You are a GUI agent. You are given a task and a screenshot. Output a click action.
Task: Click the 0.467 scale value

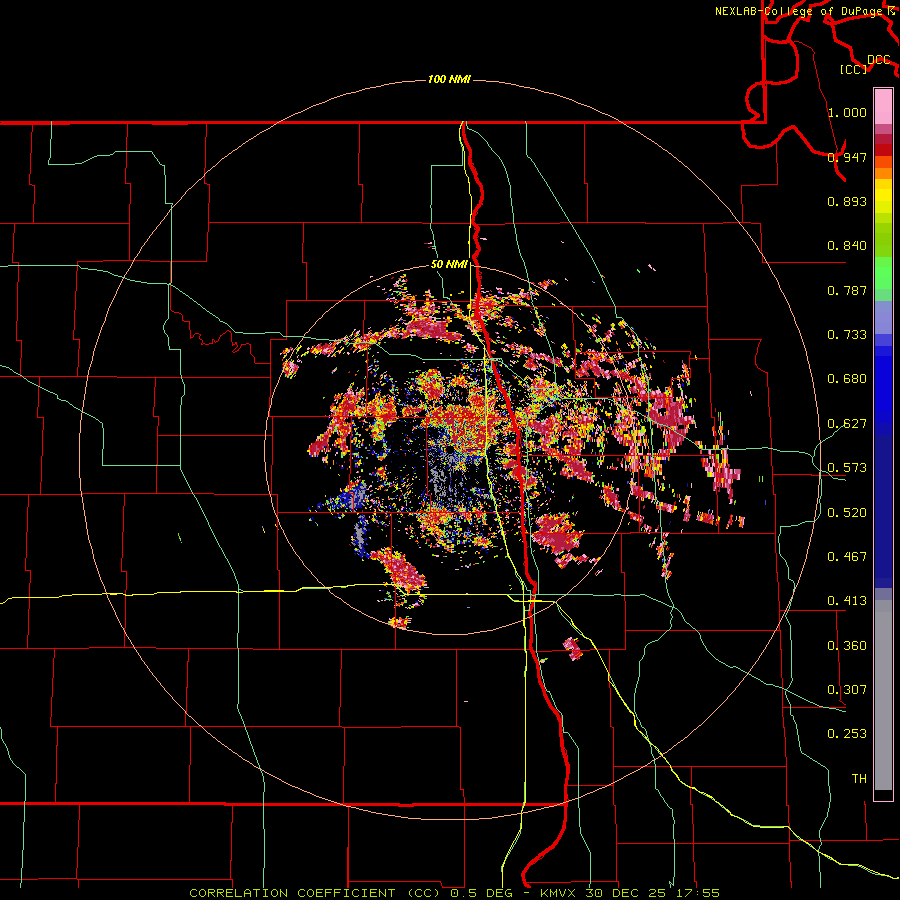click(x=847, y=557)
